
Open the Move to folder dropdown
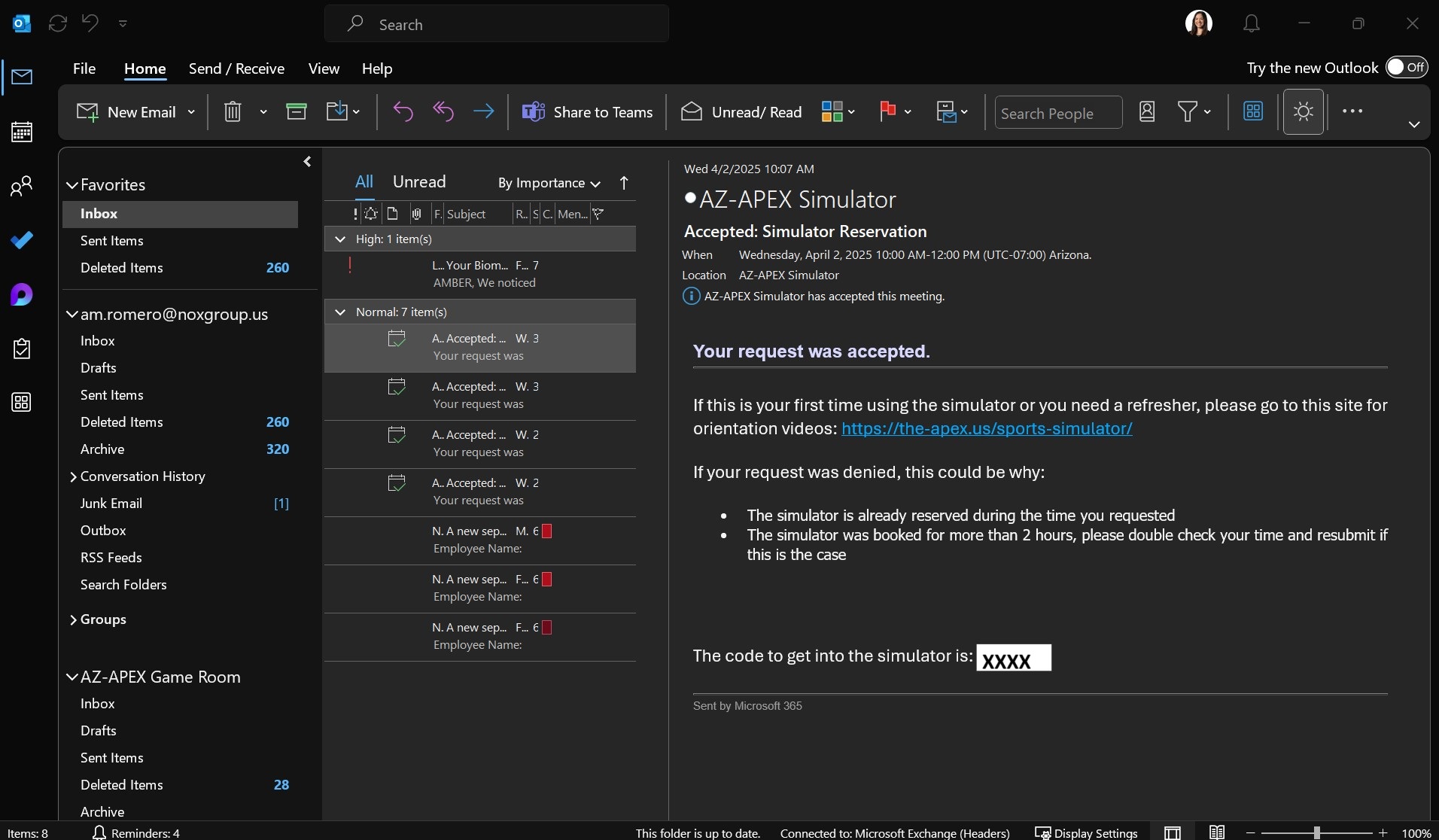pyautogui.click(x=343, y=111)
